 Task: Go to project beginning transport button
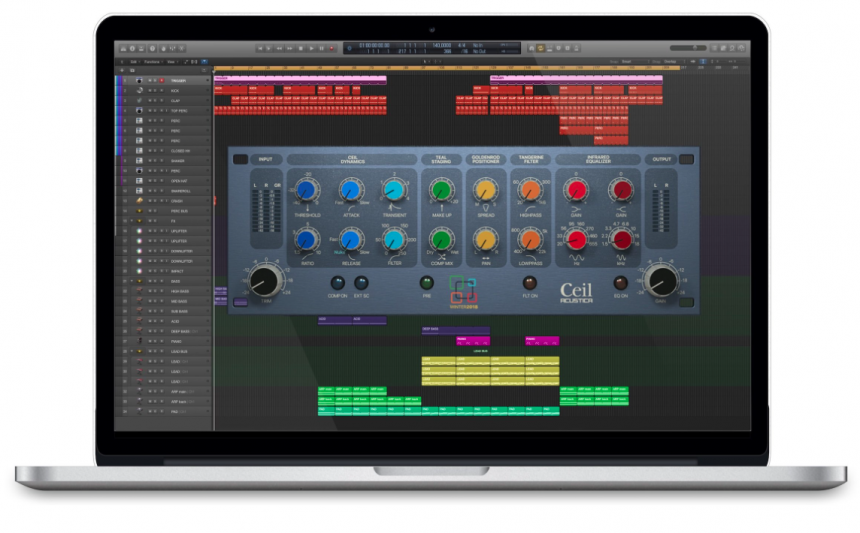[x=260, y=48]
